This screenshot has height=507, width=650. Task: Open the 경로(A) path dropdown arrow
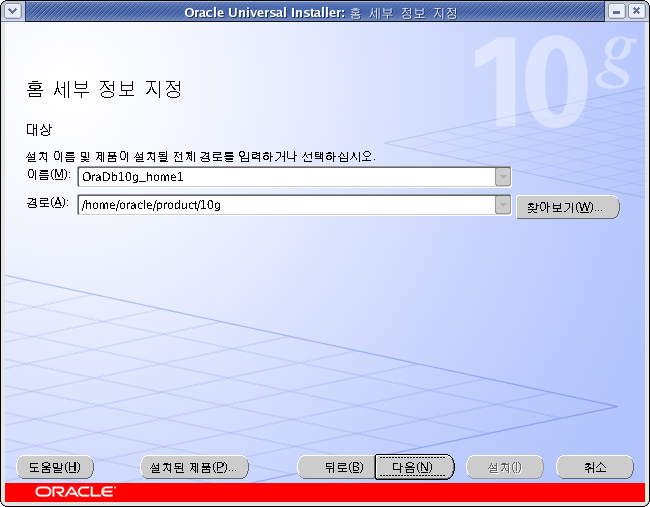coord(503,205)
